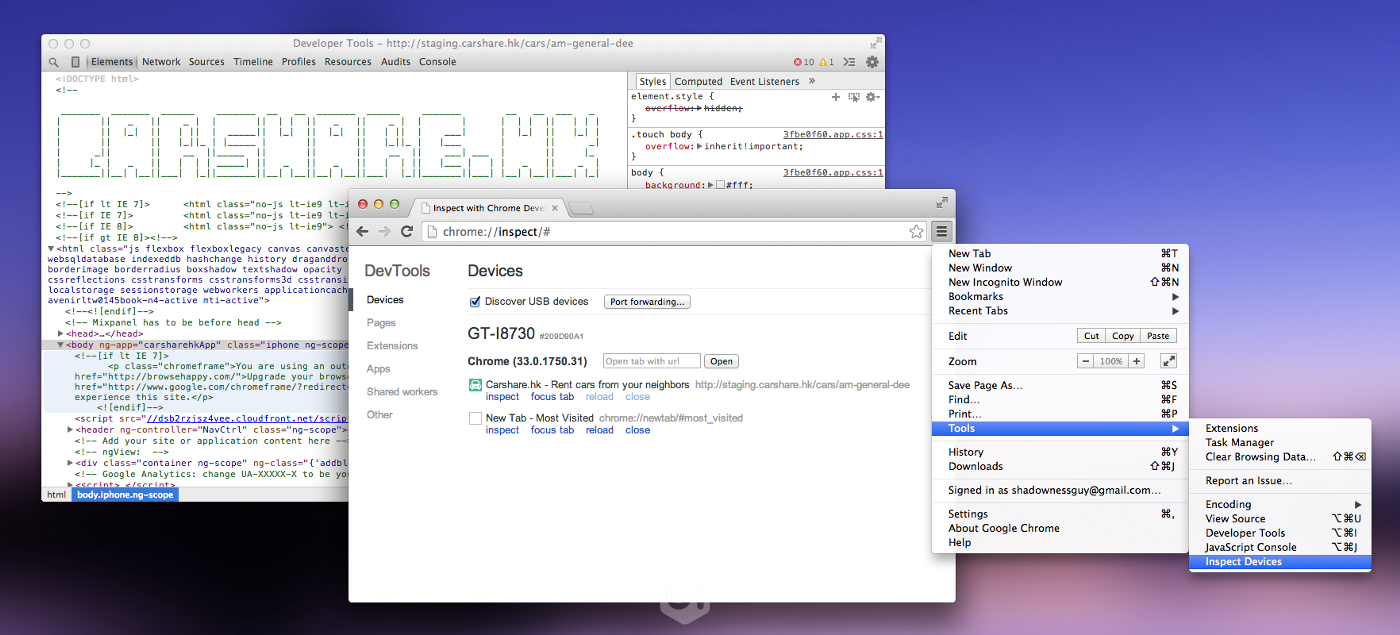
Task: Collapse the html element in DOM tree
Action: (x=52, y=249)
